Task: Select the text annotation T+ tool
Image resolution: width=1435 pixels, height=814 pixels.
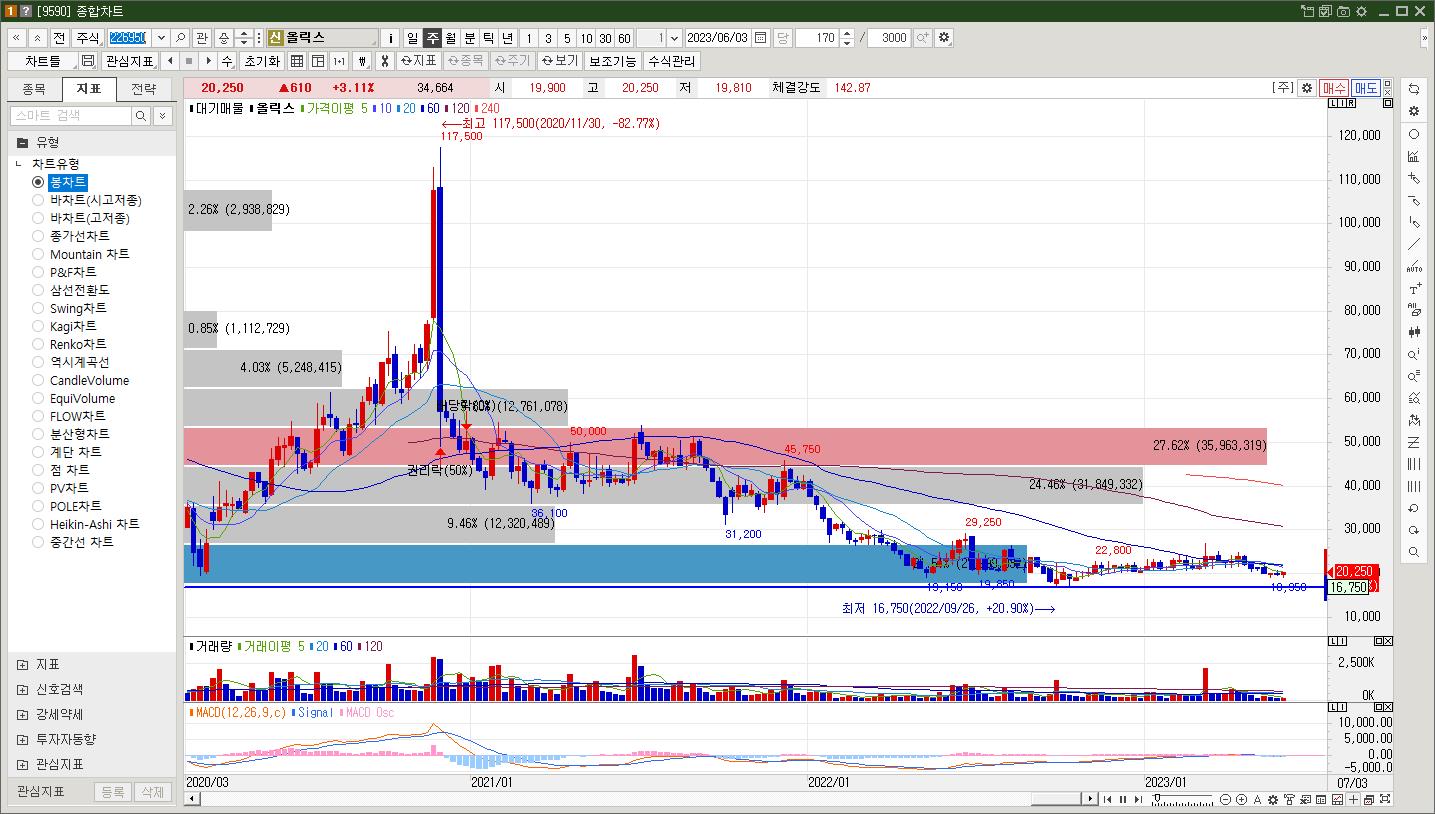Action: 1414,288
